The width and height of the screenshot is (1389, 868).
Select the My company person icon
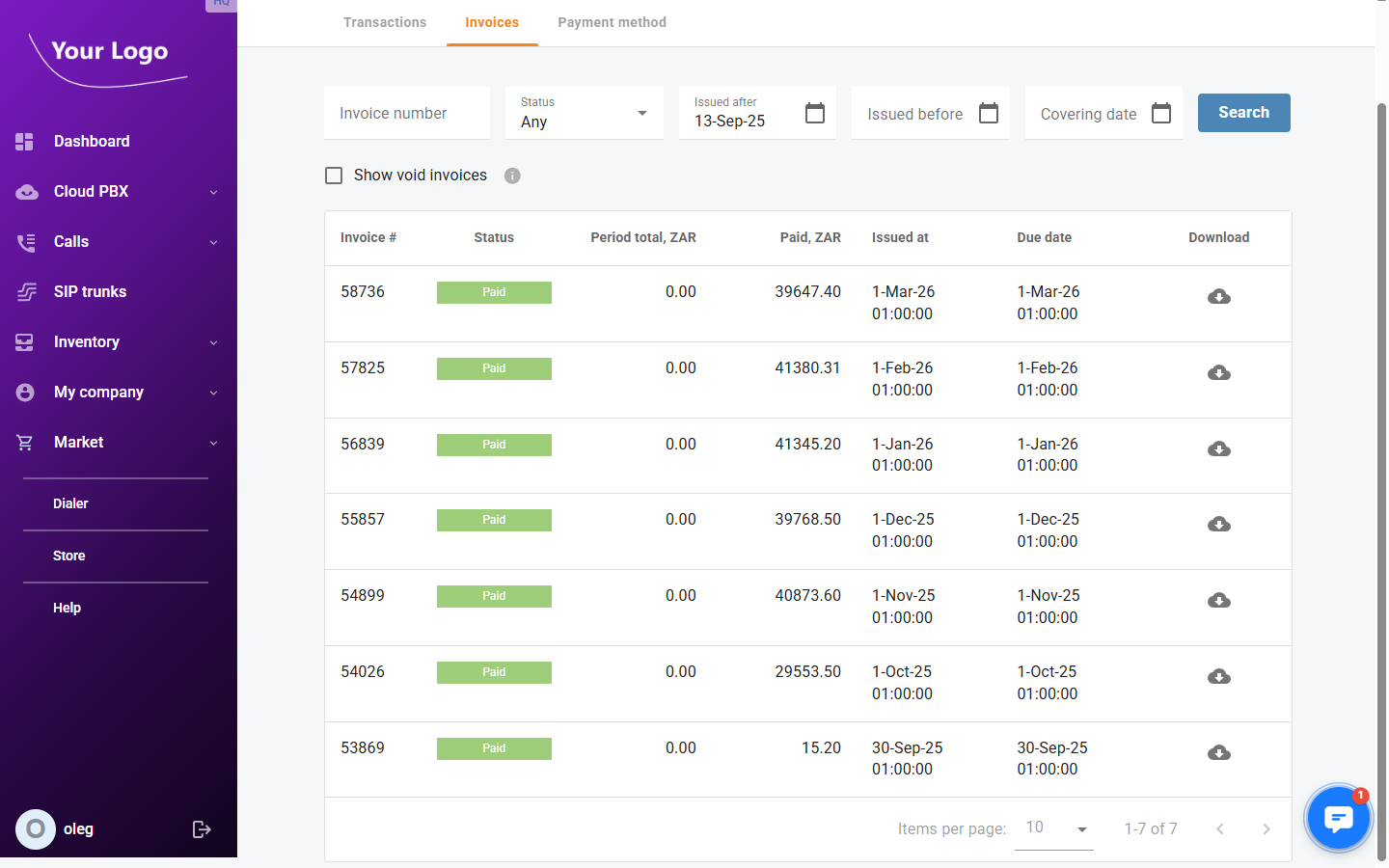pyautogui.click(x=24, y=392)
